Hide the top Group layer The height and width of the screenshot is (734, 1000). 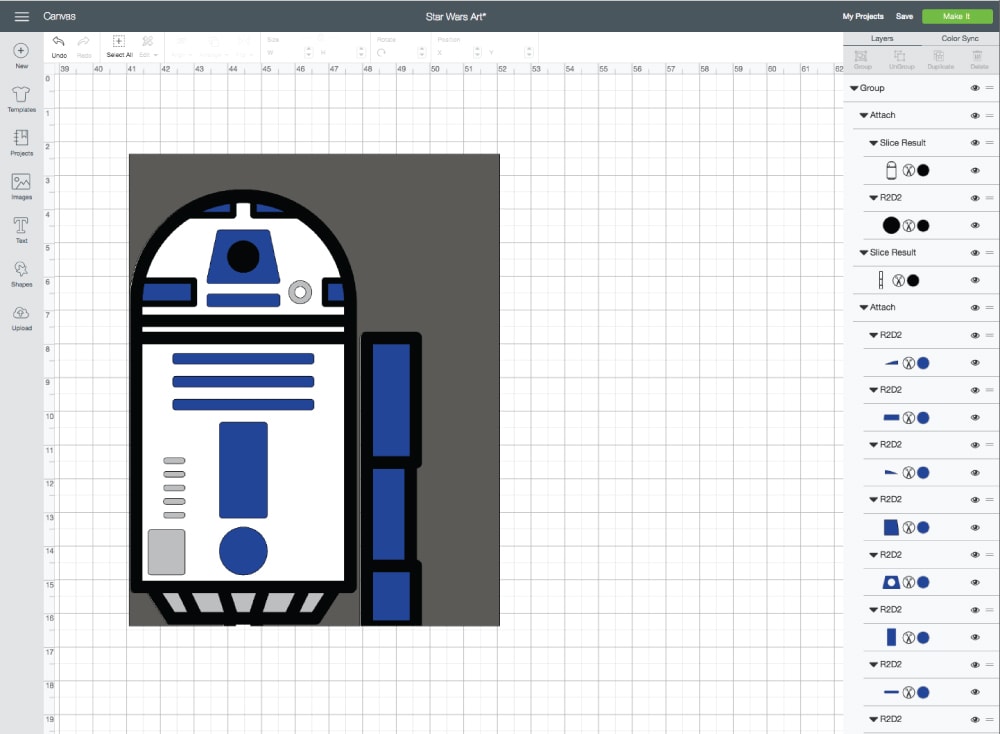975,88
